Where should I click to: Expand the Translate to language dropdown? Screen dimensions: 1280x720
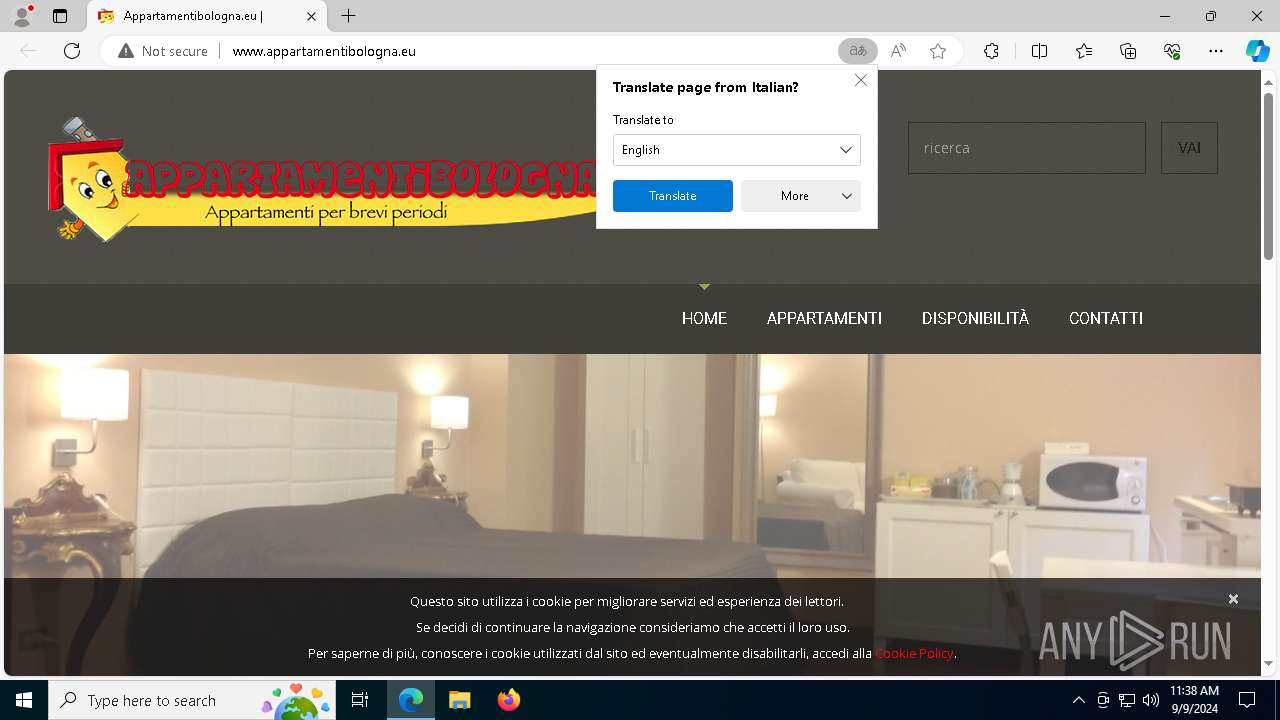pos(737,150)
